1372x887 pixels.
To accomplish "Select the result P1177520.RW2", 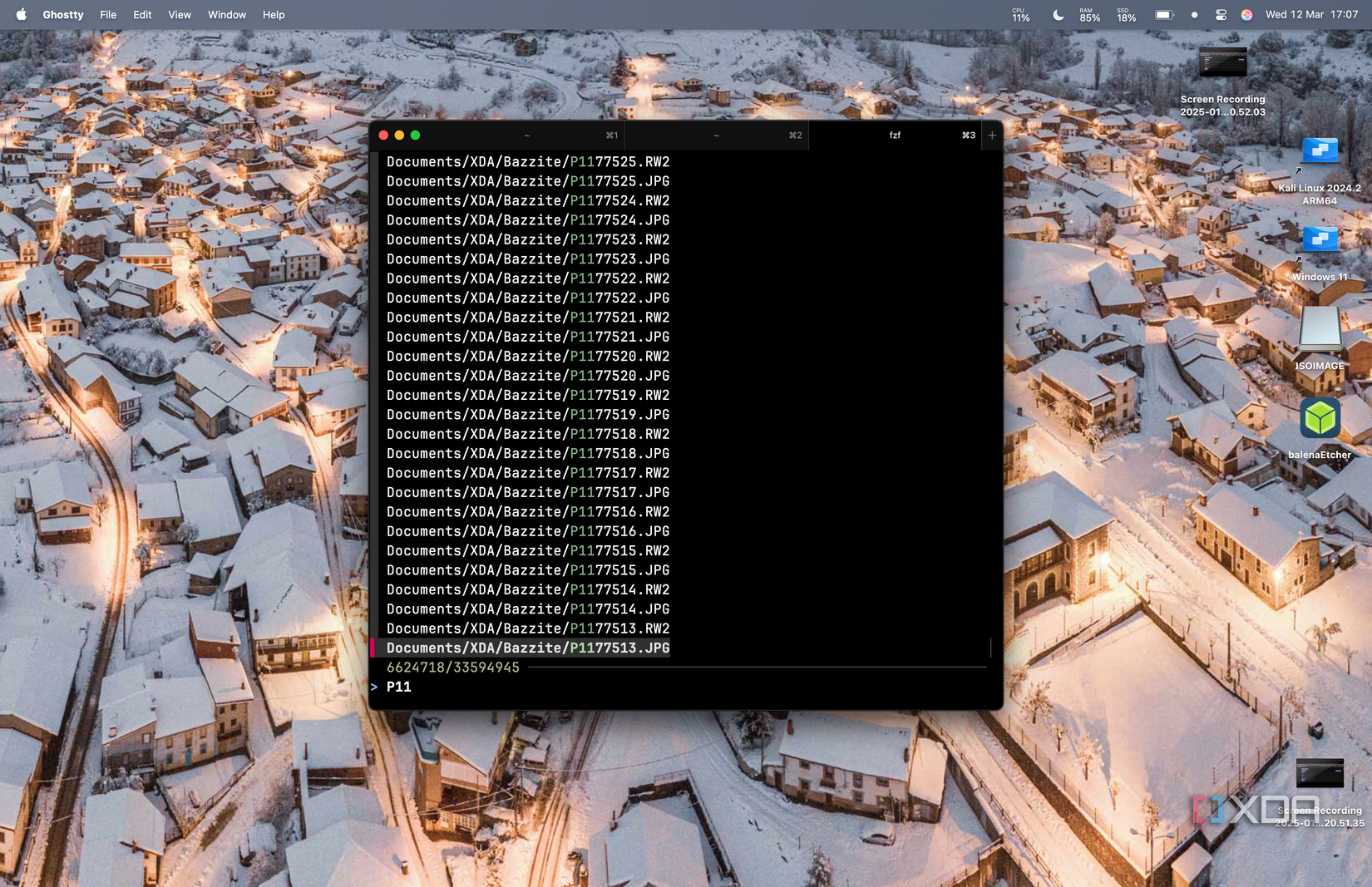I will tap(528, 357).
